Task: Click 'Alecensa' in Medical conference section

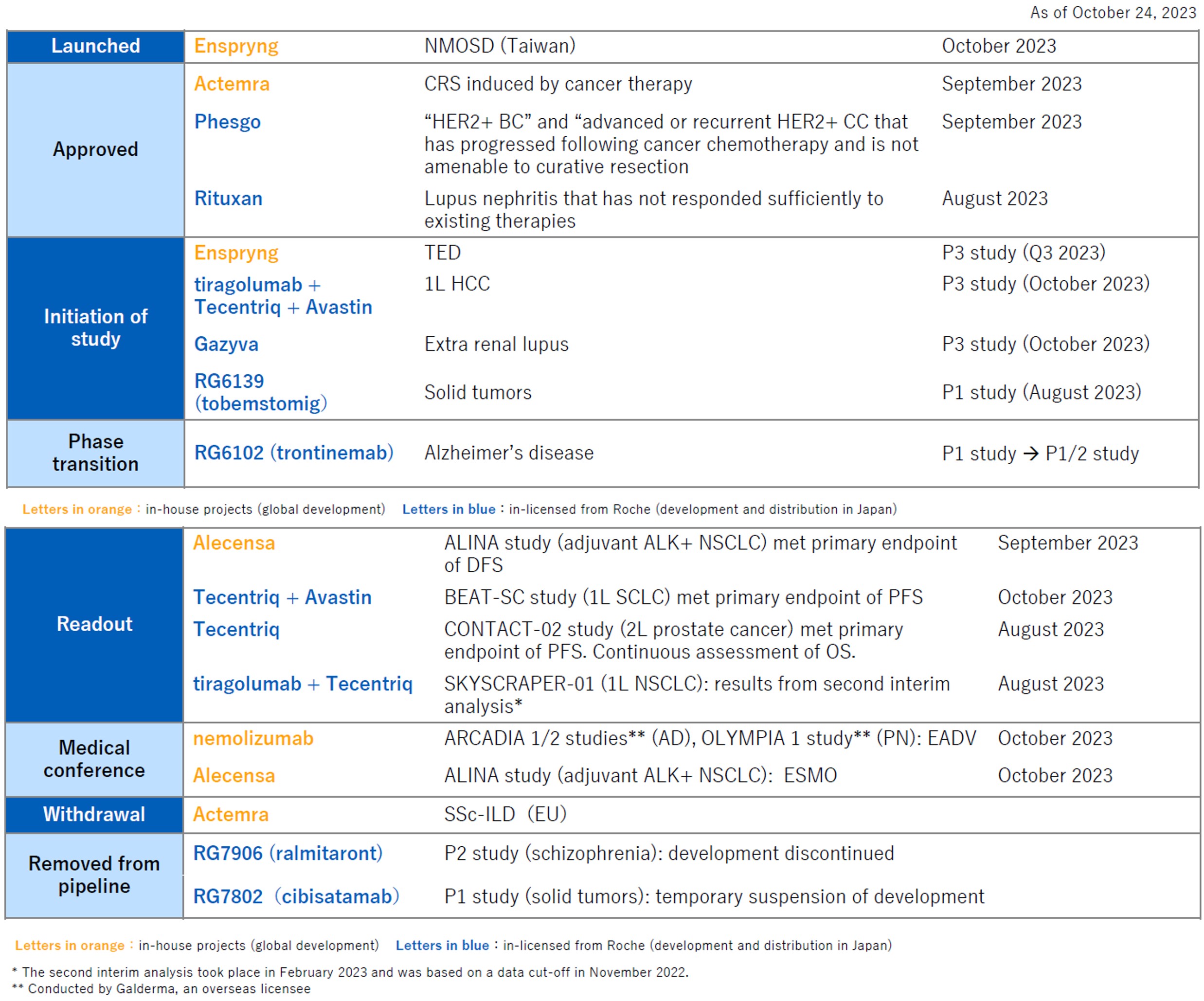Action: [234, 776]
